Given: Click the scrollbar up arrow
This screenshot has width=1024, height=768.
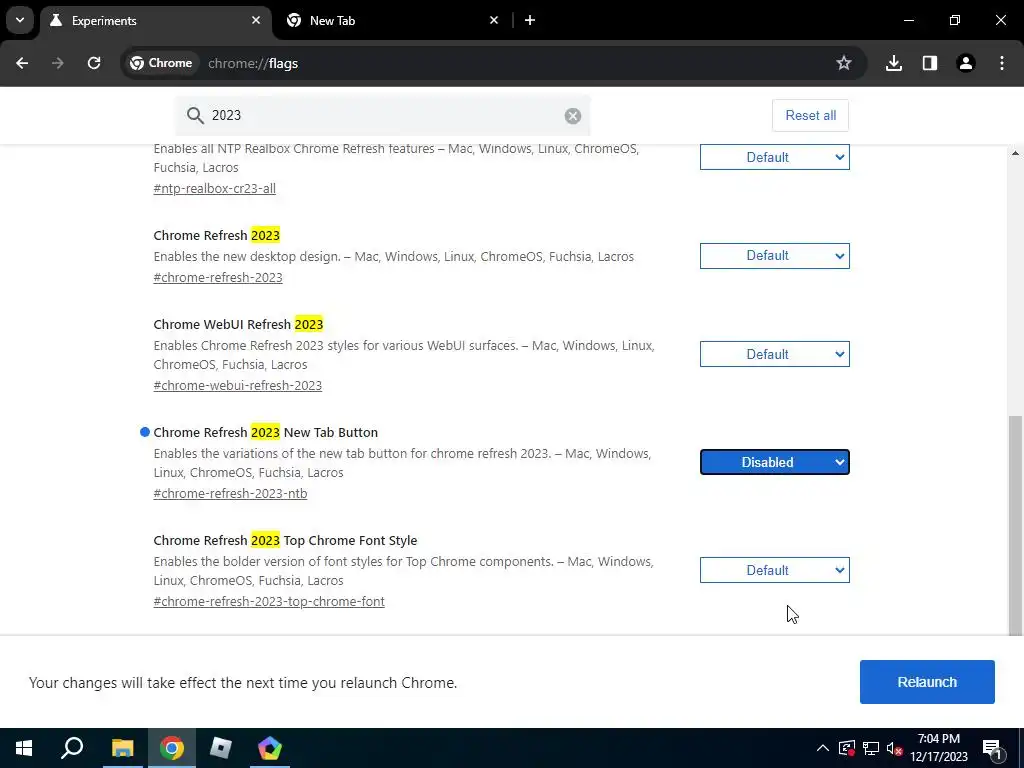Looking at the screenshot, I should [1015, 153].
